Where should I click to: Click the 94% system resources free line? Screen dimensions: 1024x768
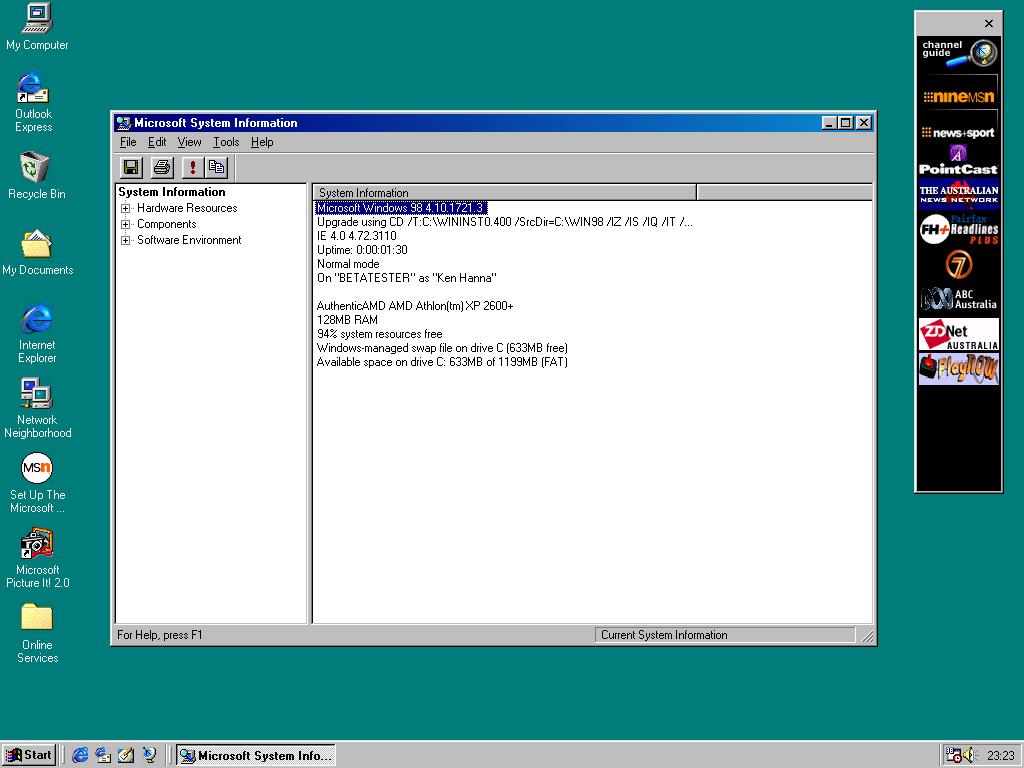click(379, 334)
